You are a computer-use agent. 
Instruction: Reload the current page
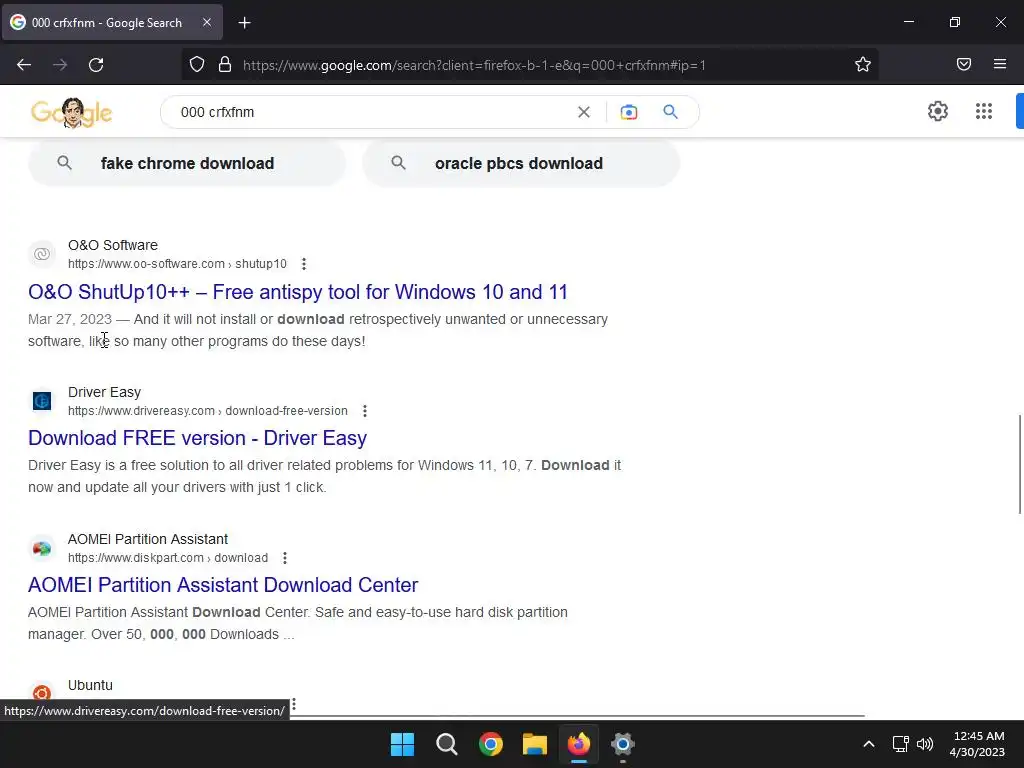[96, 65]
